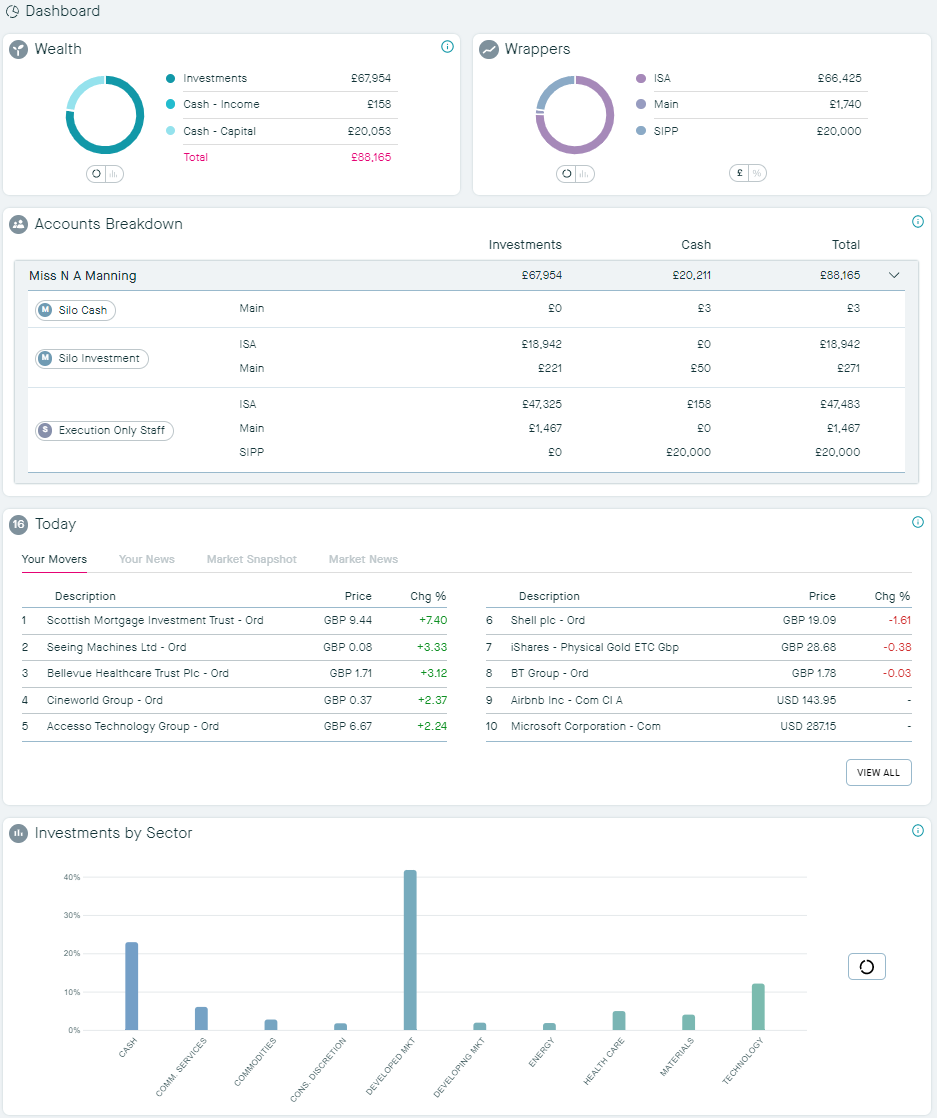Click the Silo Investment account expander

[91, 358]
